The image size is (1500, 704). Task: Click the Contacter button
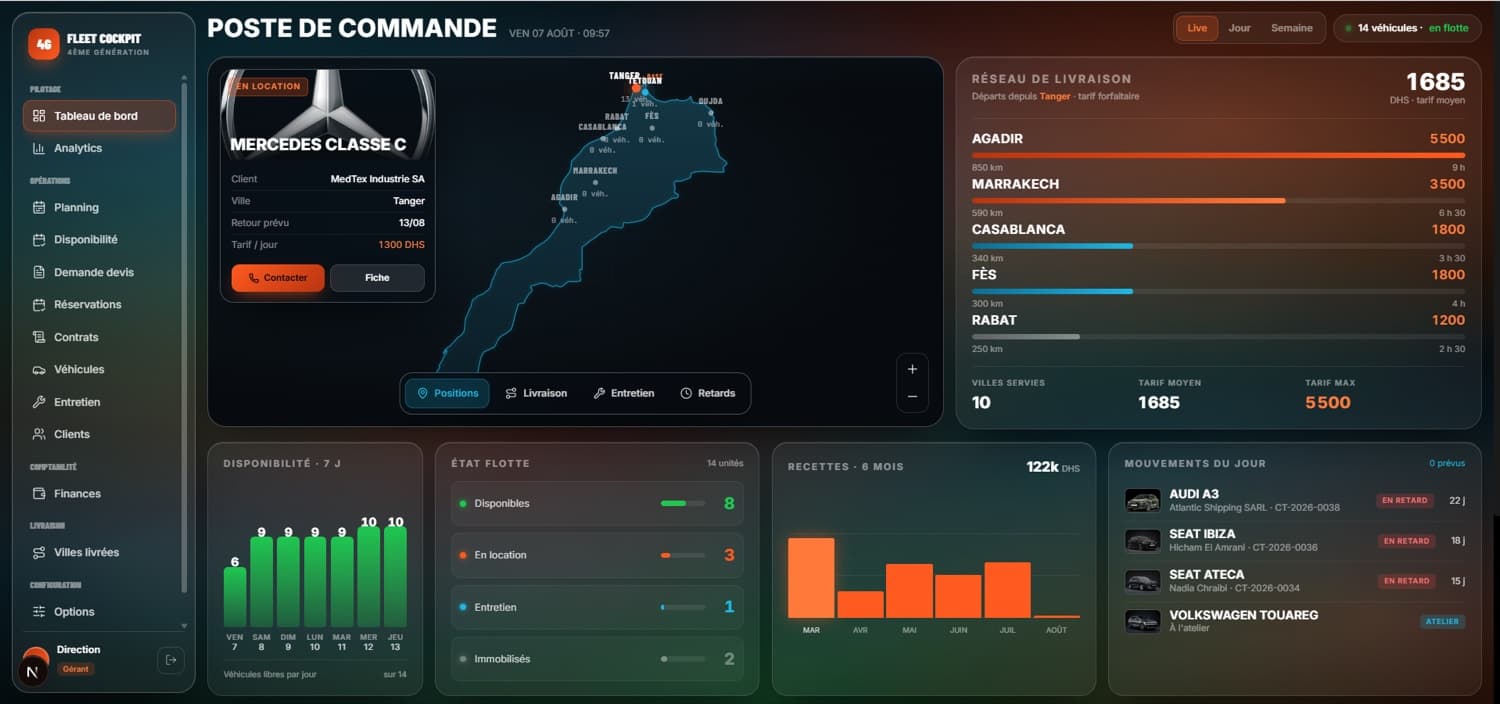277,278
